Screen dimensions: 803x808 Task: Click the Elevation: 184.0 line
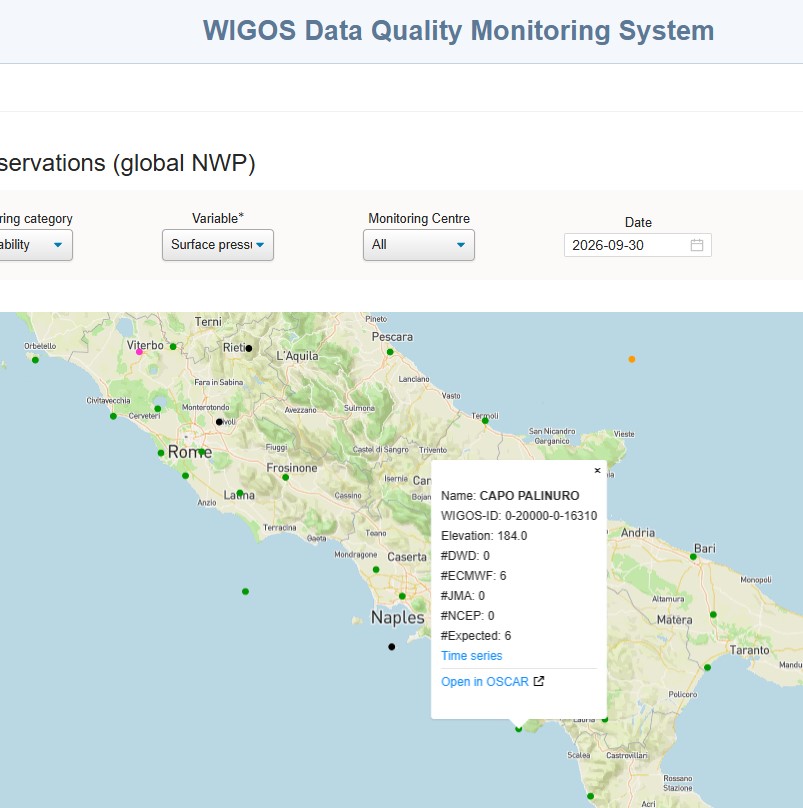tap(484, 536)
